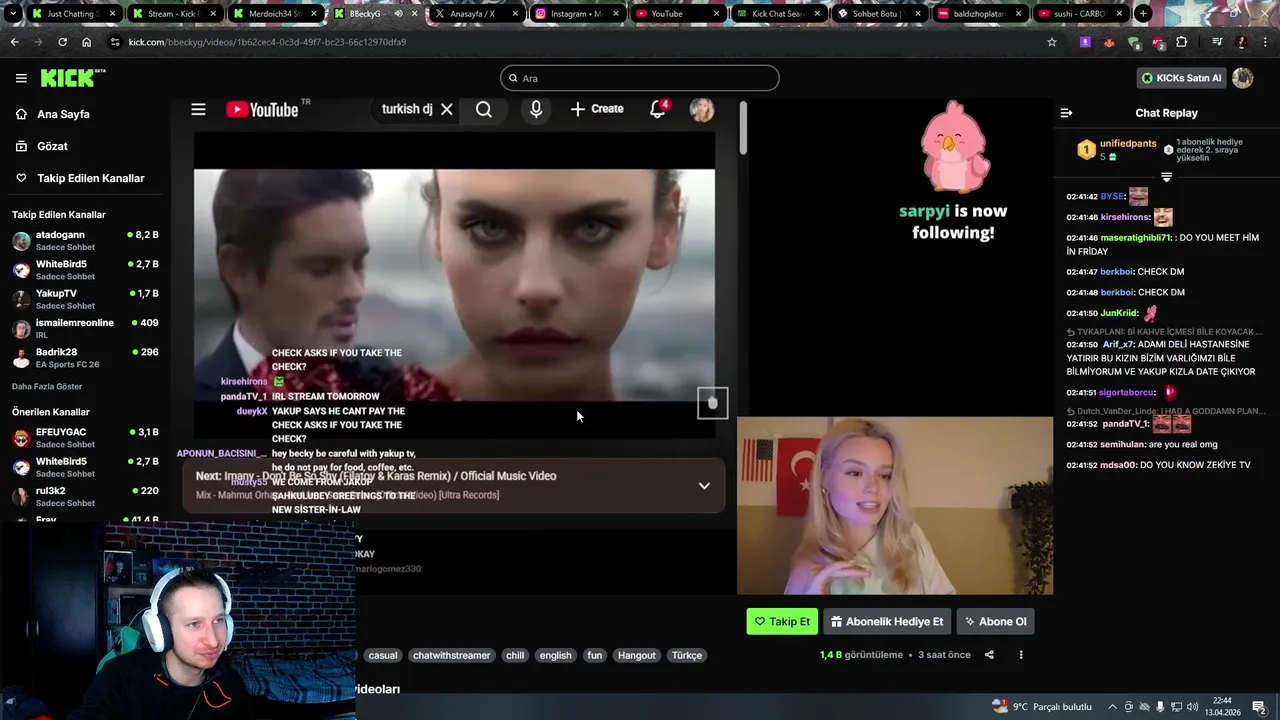Click the YouTube voice search microphone
The image size is (1280, 720).
point(536,109)
